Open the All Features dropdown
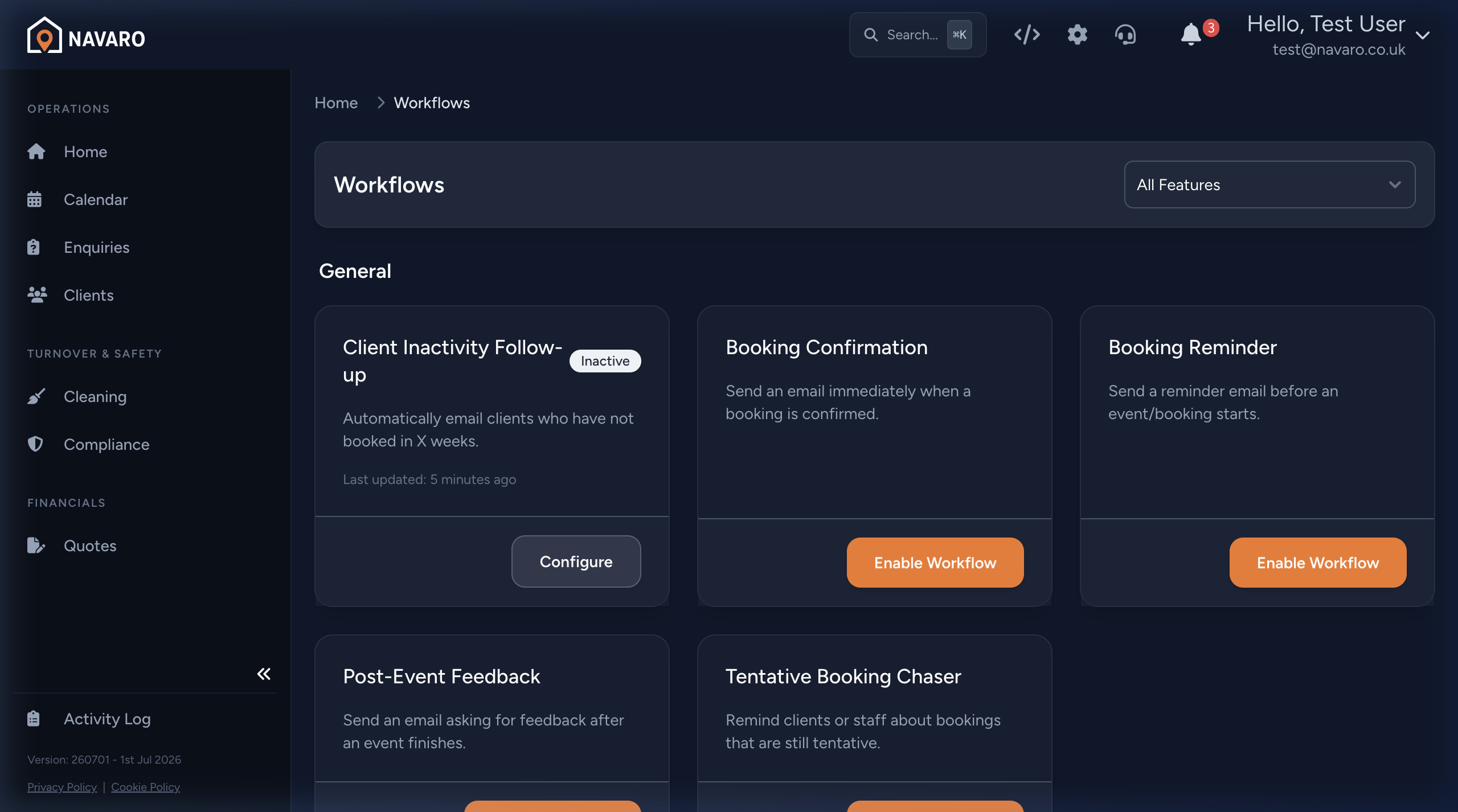The image size is (1458, 812). tap(1269, 184)
